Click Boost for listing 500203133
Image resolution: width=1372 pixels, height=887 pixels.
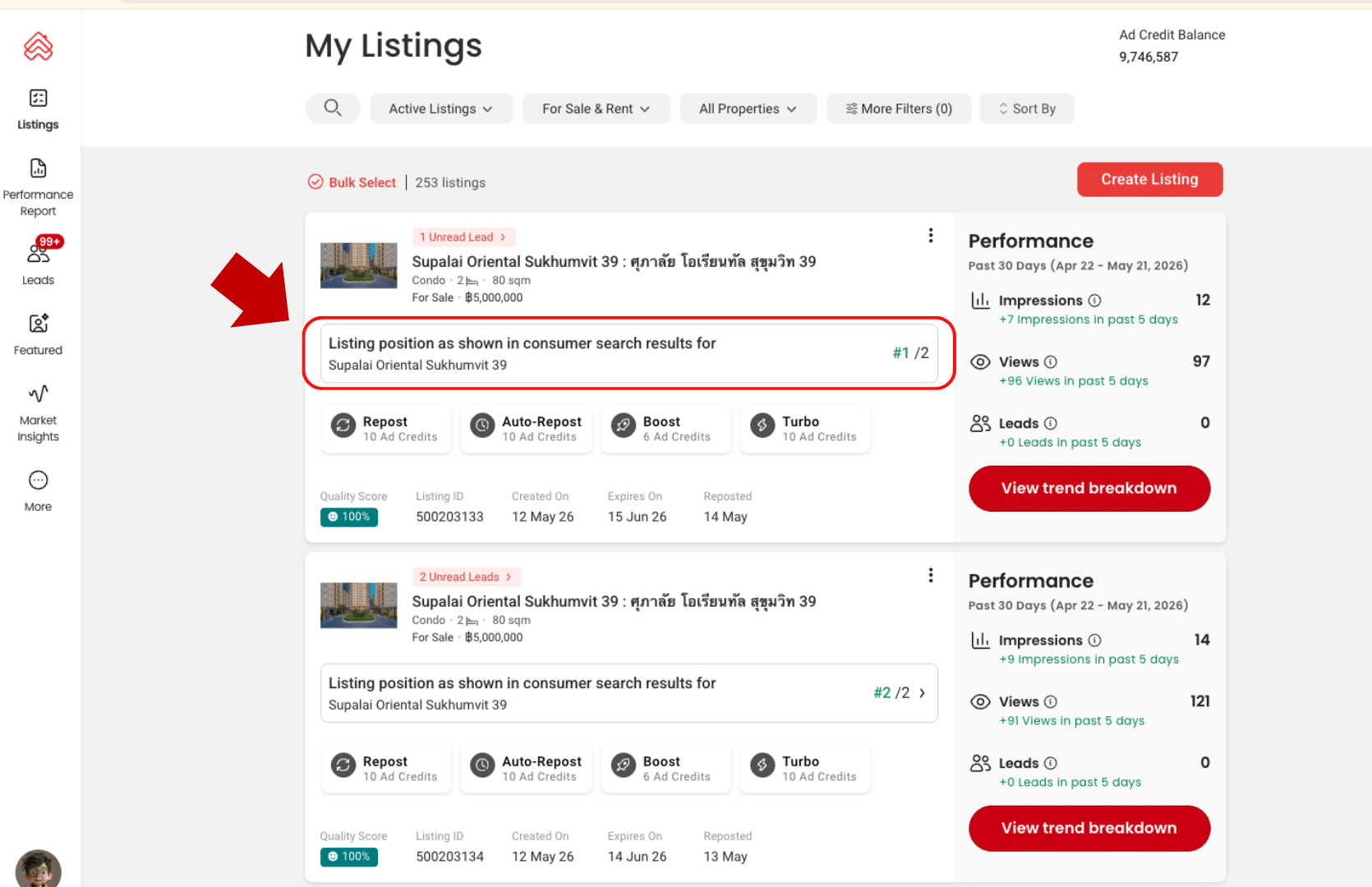(x=665, y=429)
